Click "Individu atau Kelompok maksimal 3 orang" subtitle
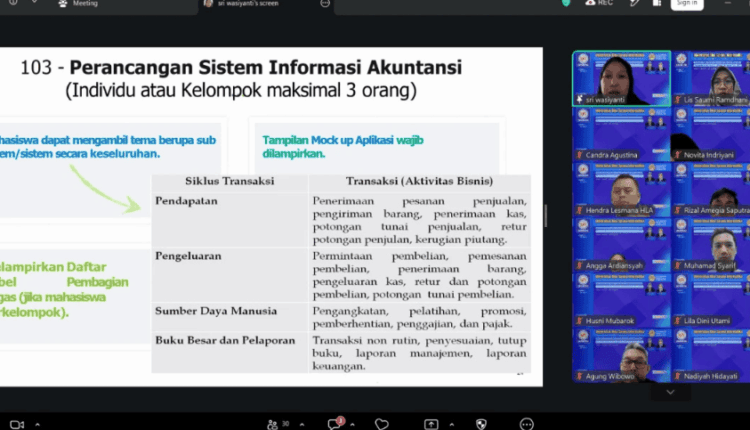The width and height of the screenshot is (750, 430). (x=241, y=90)
